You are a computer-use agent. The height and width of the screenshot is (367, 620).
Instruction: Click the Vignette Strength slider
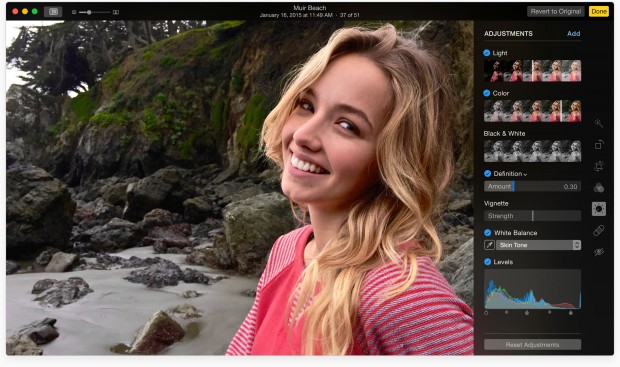coord(532,216)
